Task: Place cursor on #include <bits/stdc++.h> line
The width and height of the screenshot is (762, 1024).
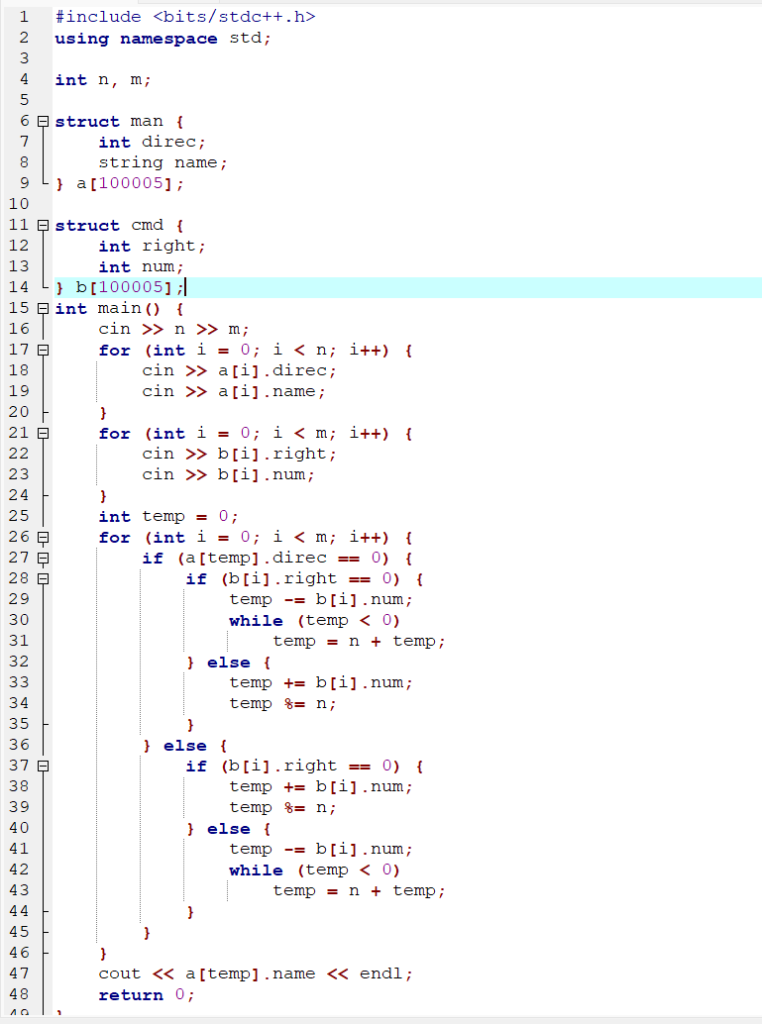Action: click(x=185, y=17)
